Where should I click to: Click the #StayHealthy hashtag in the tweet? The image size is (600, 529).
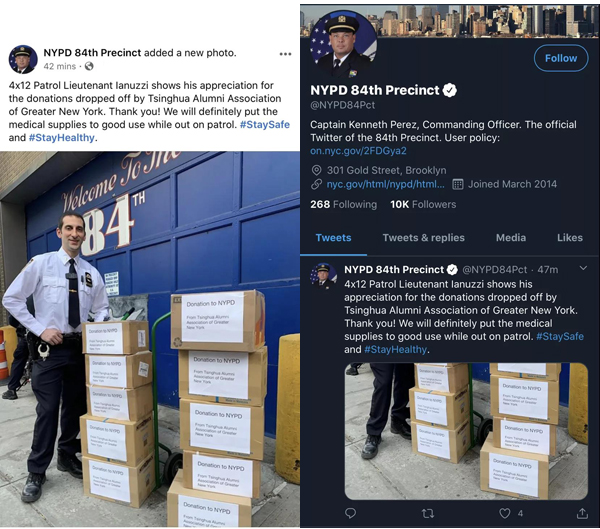pyautogui.click(x=395, y=349)
